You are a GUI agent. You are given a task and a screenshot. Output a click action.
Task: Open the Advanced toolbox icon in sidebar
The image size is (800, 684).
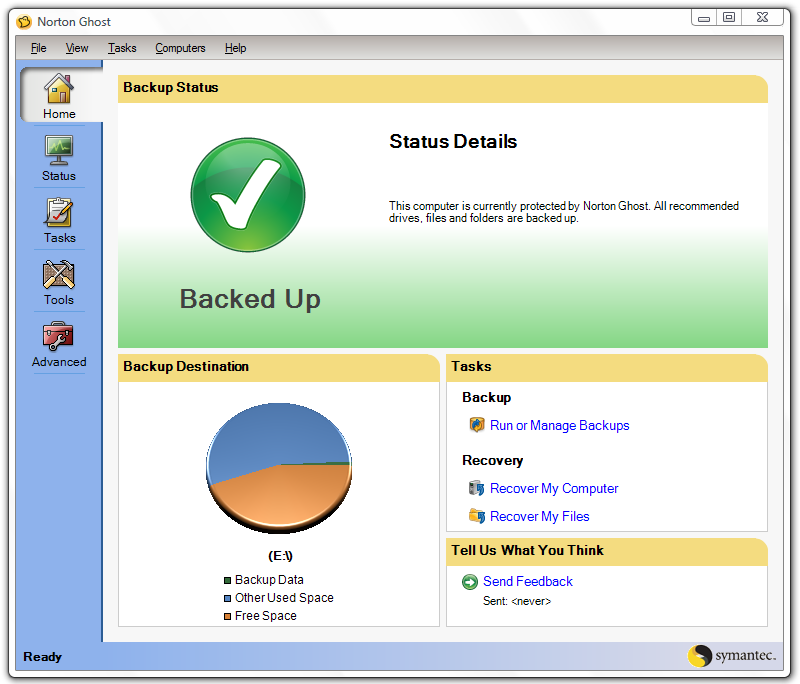[58, 337]
